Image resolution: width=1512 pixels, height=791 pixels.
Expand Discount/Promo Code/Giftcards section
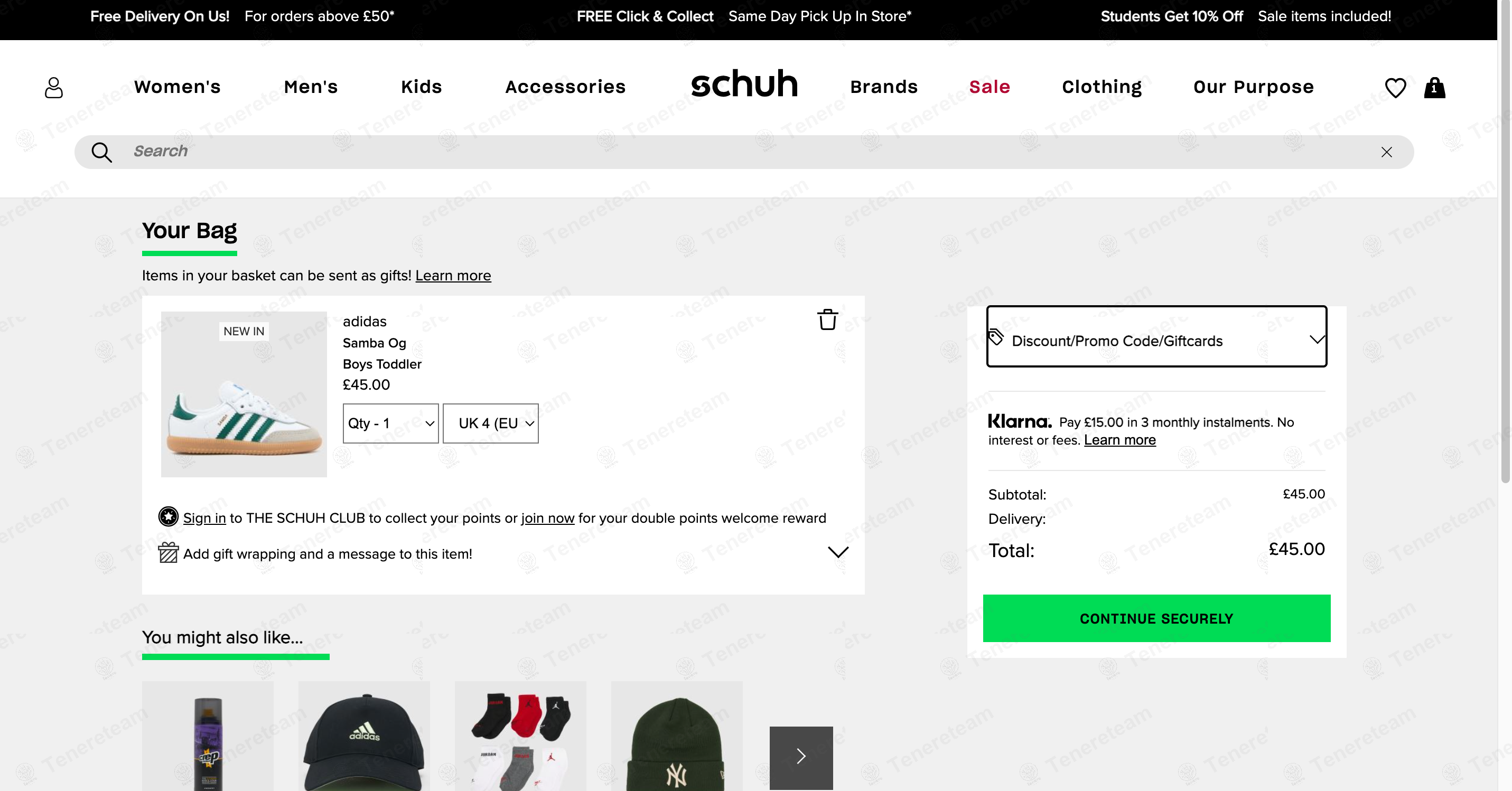[1156, 336]
